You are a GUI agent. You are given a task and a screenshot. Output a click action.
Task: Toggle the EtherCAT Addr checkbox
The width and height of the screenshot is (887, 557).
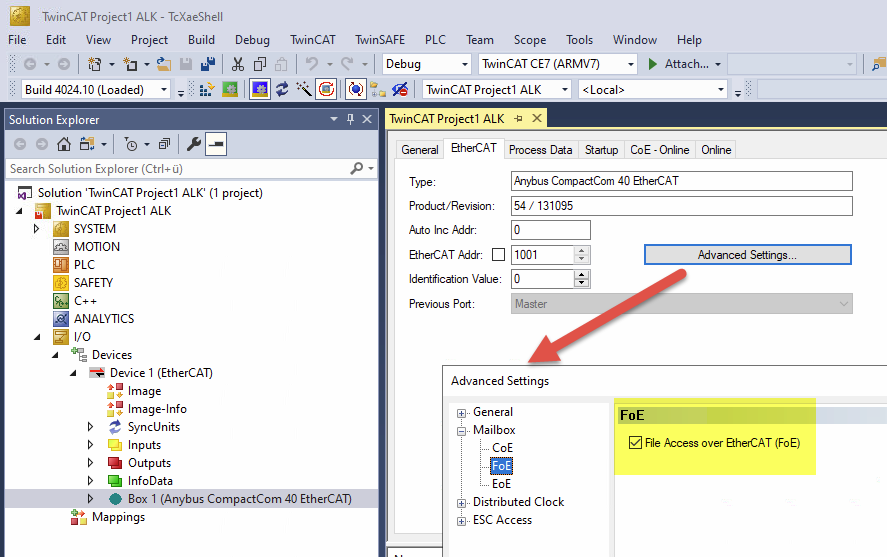(498, 255)
